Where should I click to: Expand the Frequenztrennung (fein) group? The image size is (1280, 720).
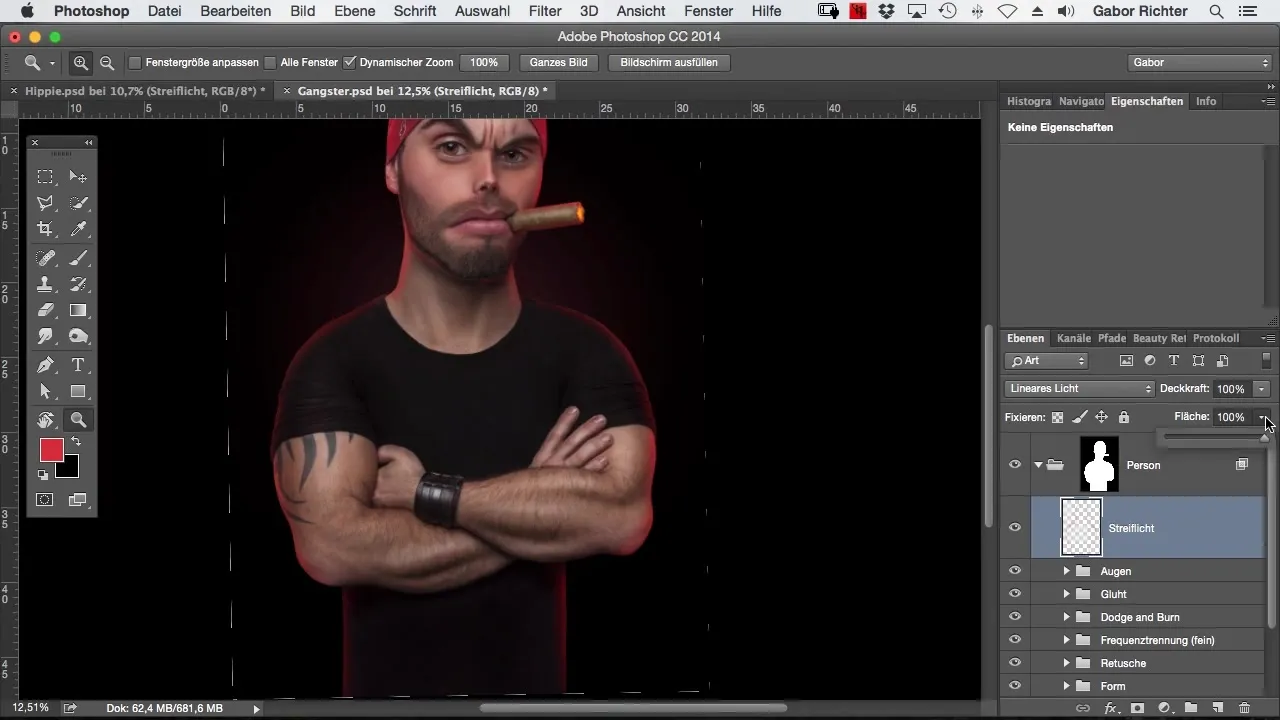1066,640
